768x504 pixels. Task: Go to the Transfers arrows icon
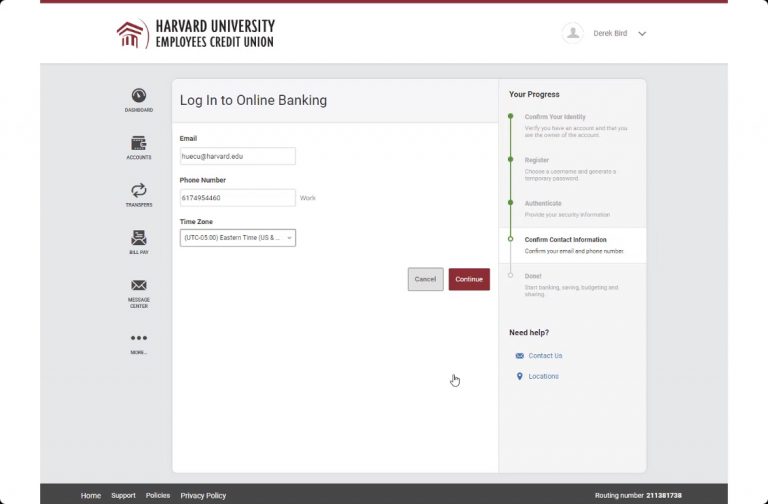pyautogui.click(x=139, y=190)
